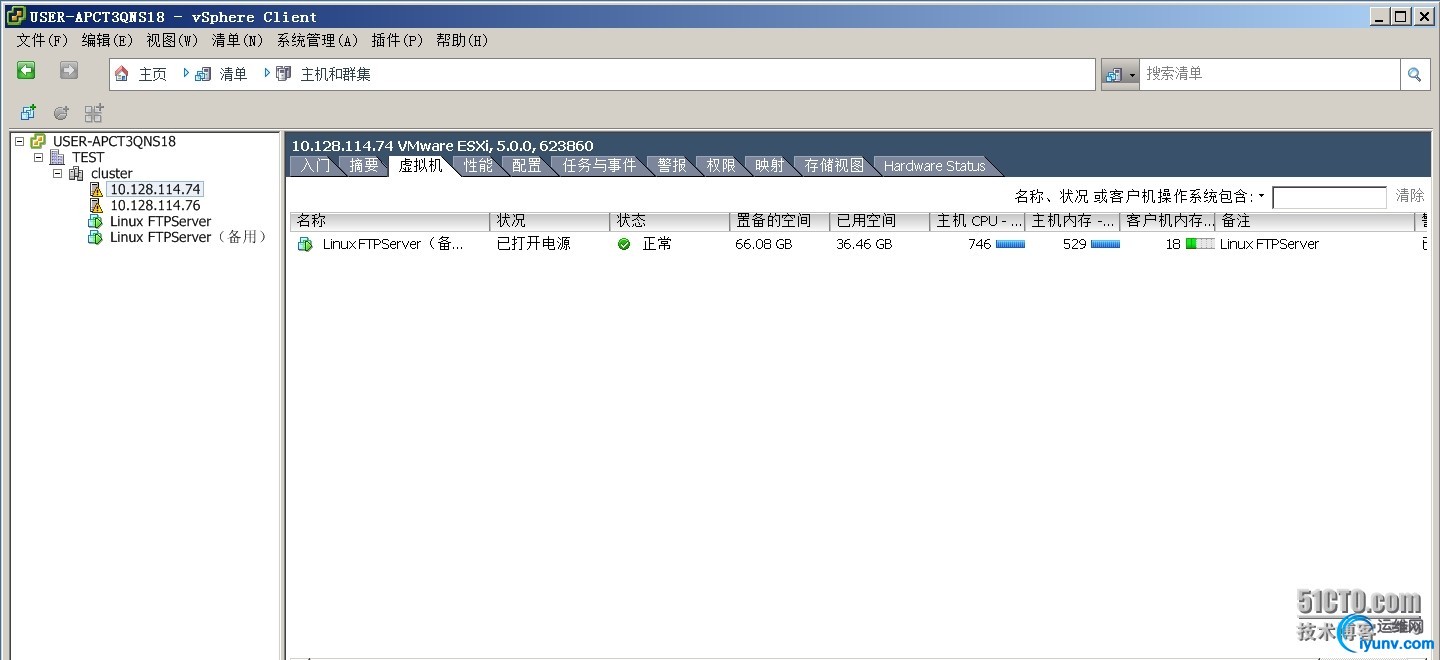Click the New Resource Pool toolbar icon
This screenshot has width=1440, height=660.
[x=61, y=113]
